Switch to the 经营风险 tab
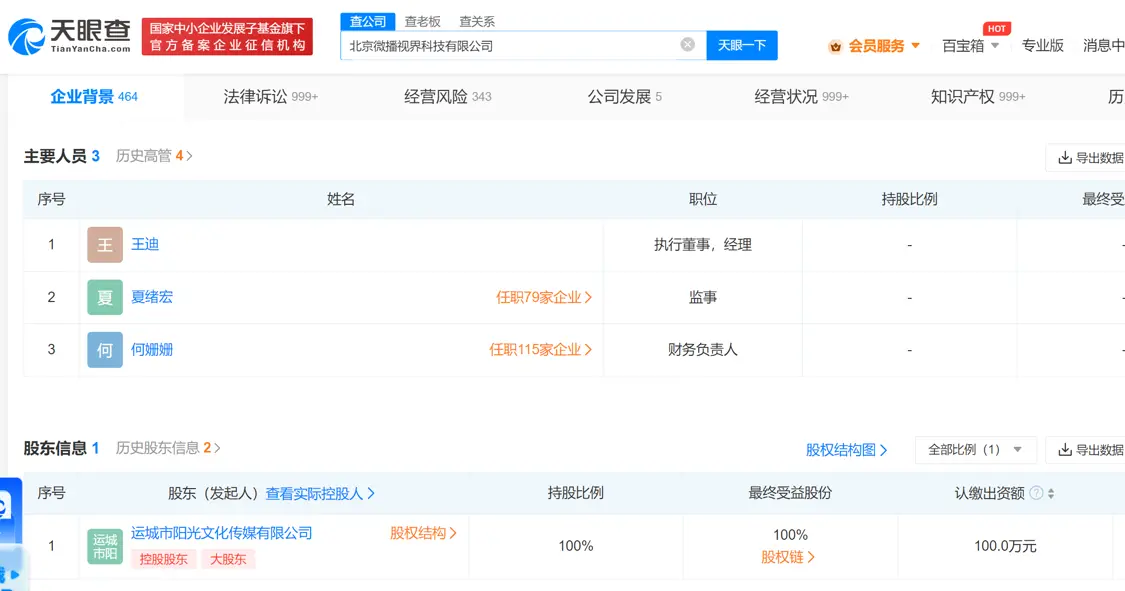Screen dimensions: 1125x591 (x=447, y=97)
